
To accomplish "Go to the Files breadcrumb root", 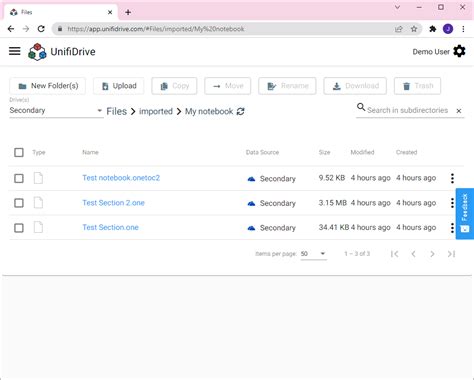I will pos(117,111).
